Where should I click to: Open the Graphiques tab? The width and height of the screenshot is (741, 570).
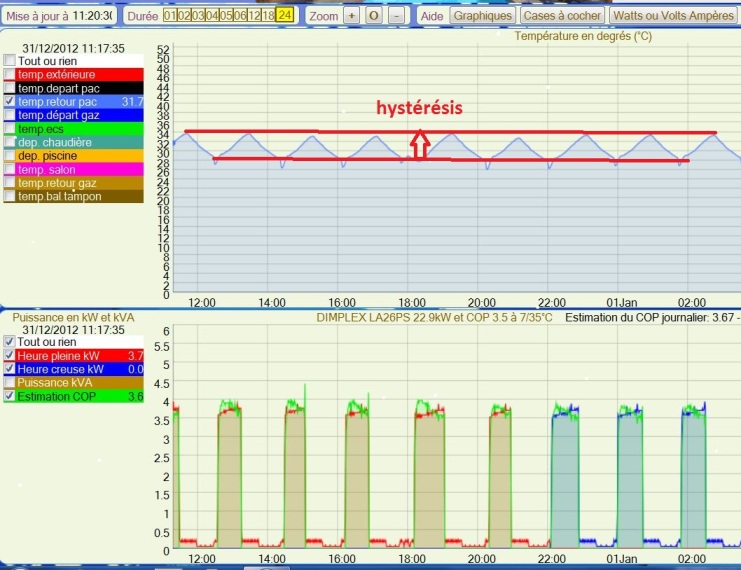click(482, 16)
